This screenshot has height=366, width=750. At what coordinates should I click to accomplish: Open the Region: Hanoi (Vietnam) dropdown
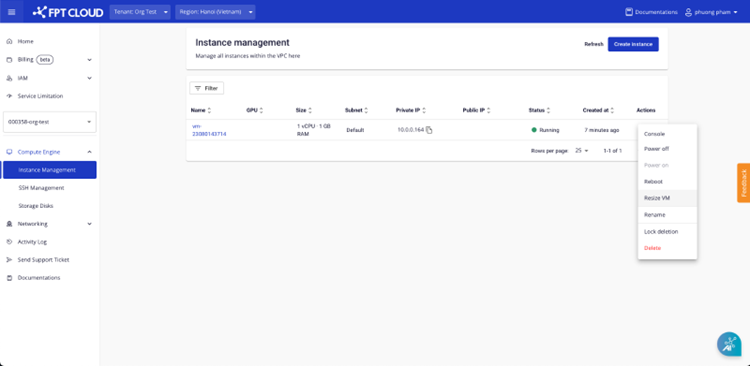[x=215, y=12]
